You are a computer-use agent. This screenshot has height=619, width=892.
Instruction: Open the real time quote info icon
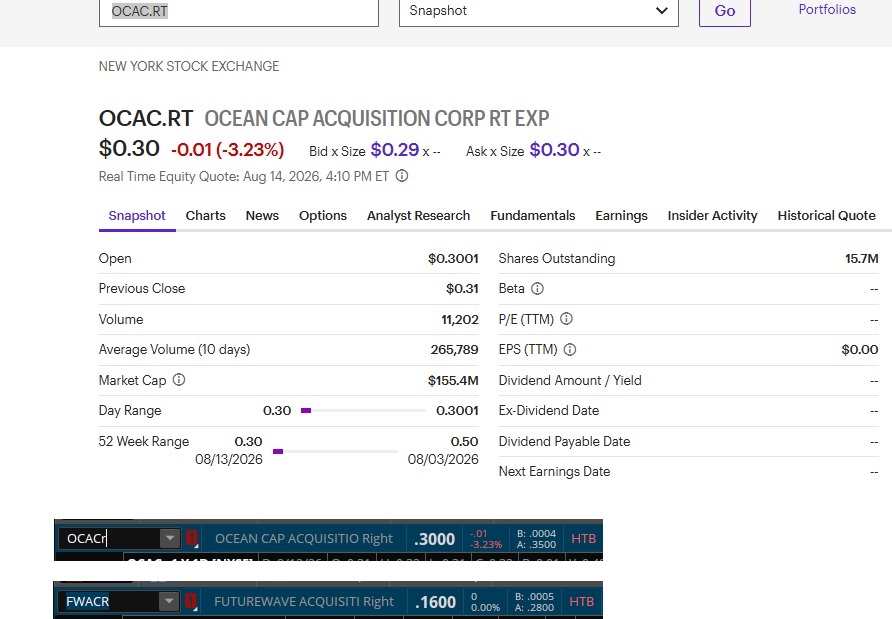[402, 176]
